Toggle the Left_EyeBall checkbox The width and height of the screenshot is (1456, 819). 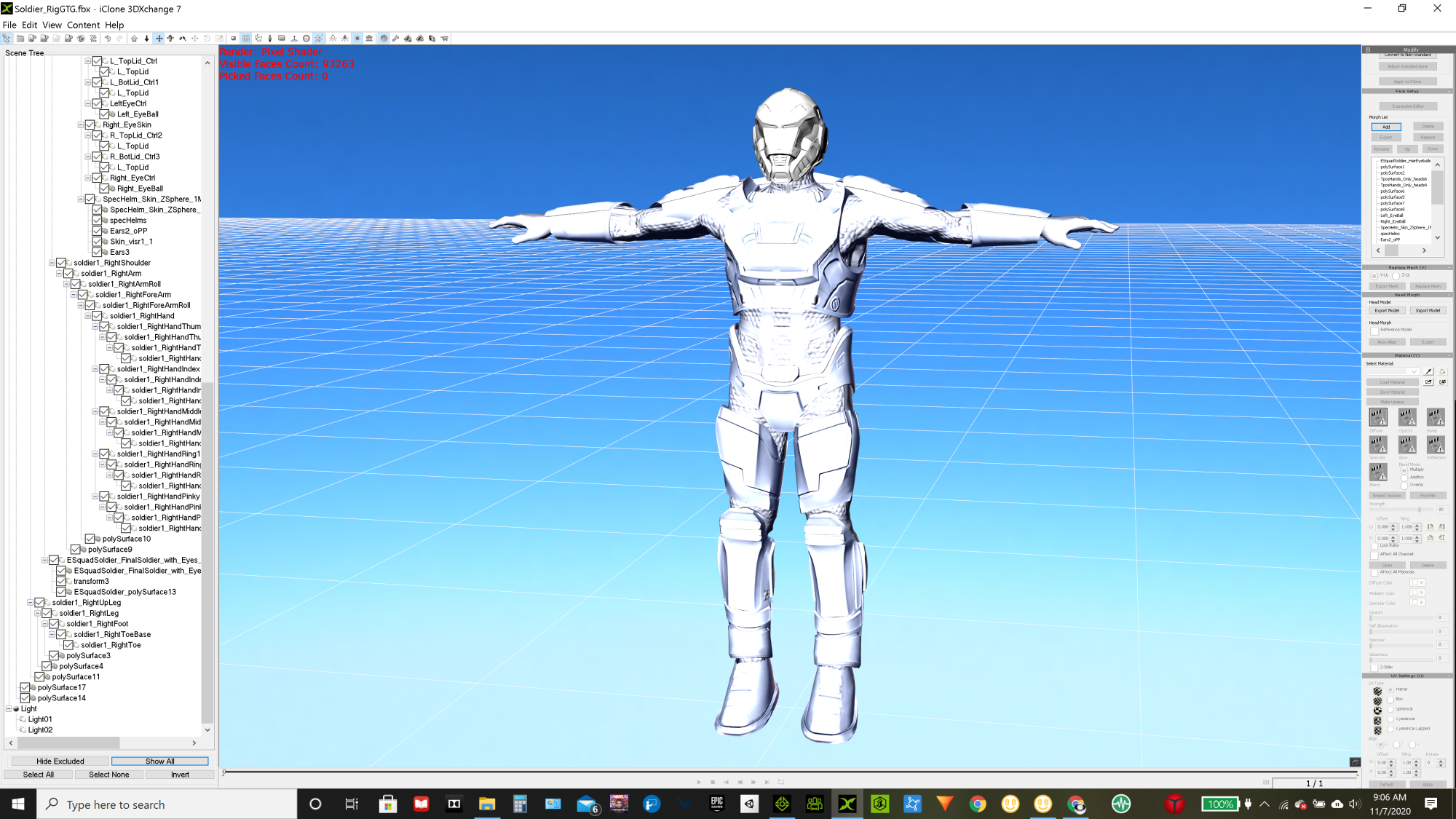104,114
